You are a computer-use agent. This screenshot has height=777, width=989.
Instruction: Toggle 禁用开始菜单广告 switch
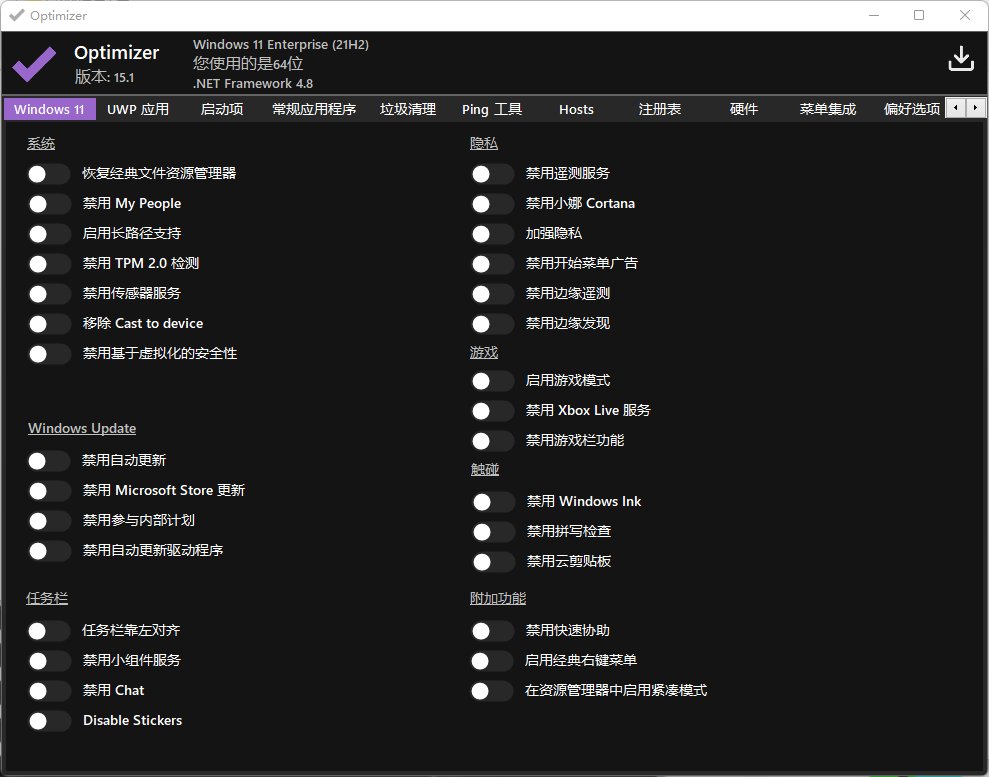click(492, 264)
